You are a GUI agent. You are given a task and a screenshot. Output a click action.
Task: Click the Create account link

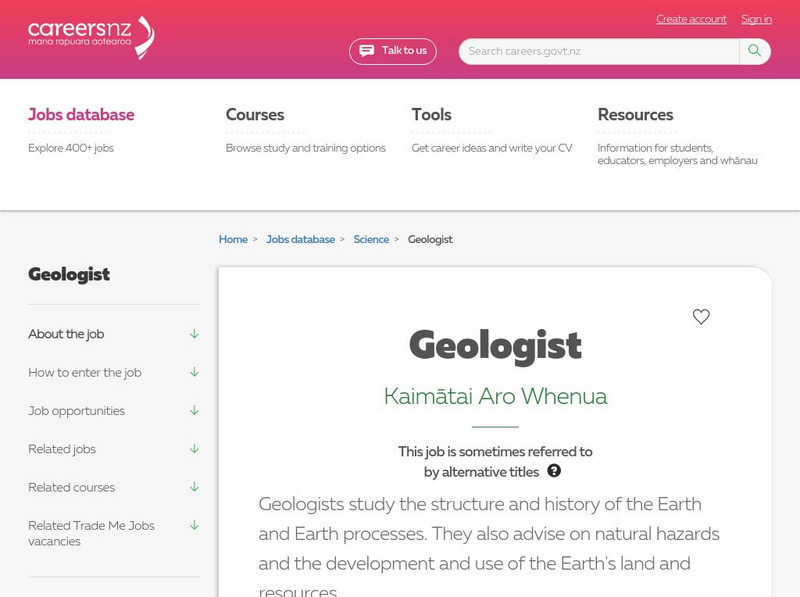point(691,19)
